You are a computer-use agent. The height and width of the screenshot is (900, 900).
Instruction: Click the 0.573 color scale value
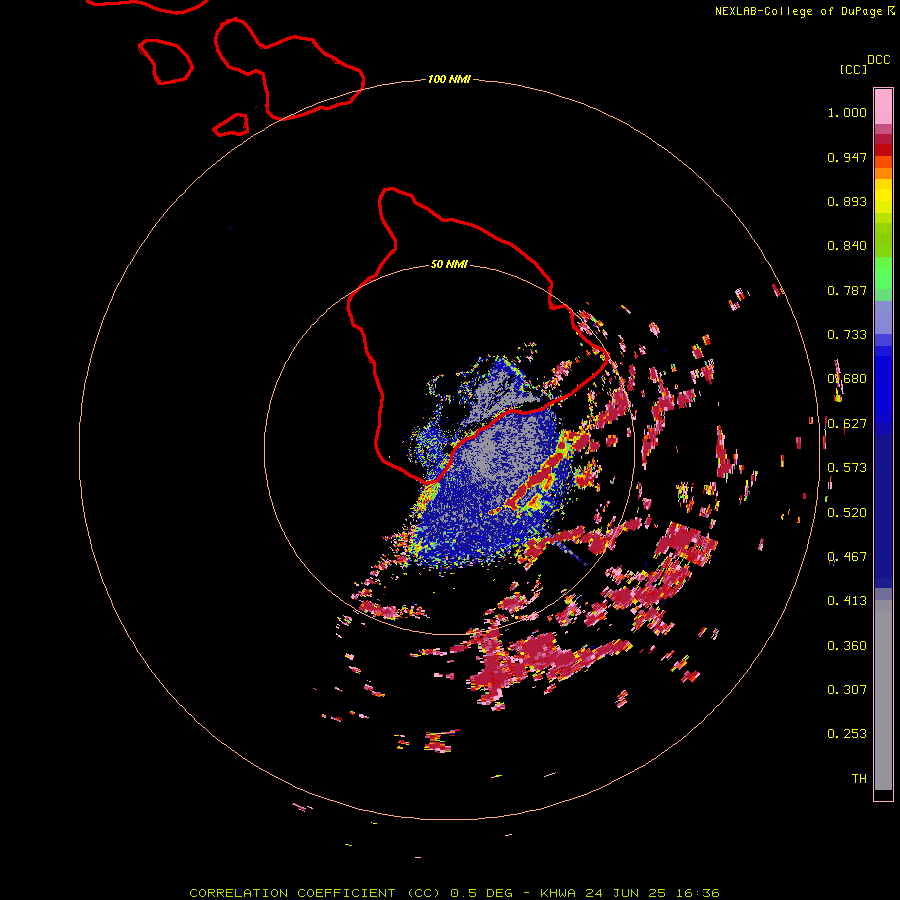[x=847, y=468]
